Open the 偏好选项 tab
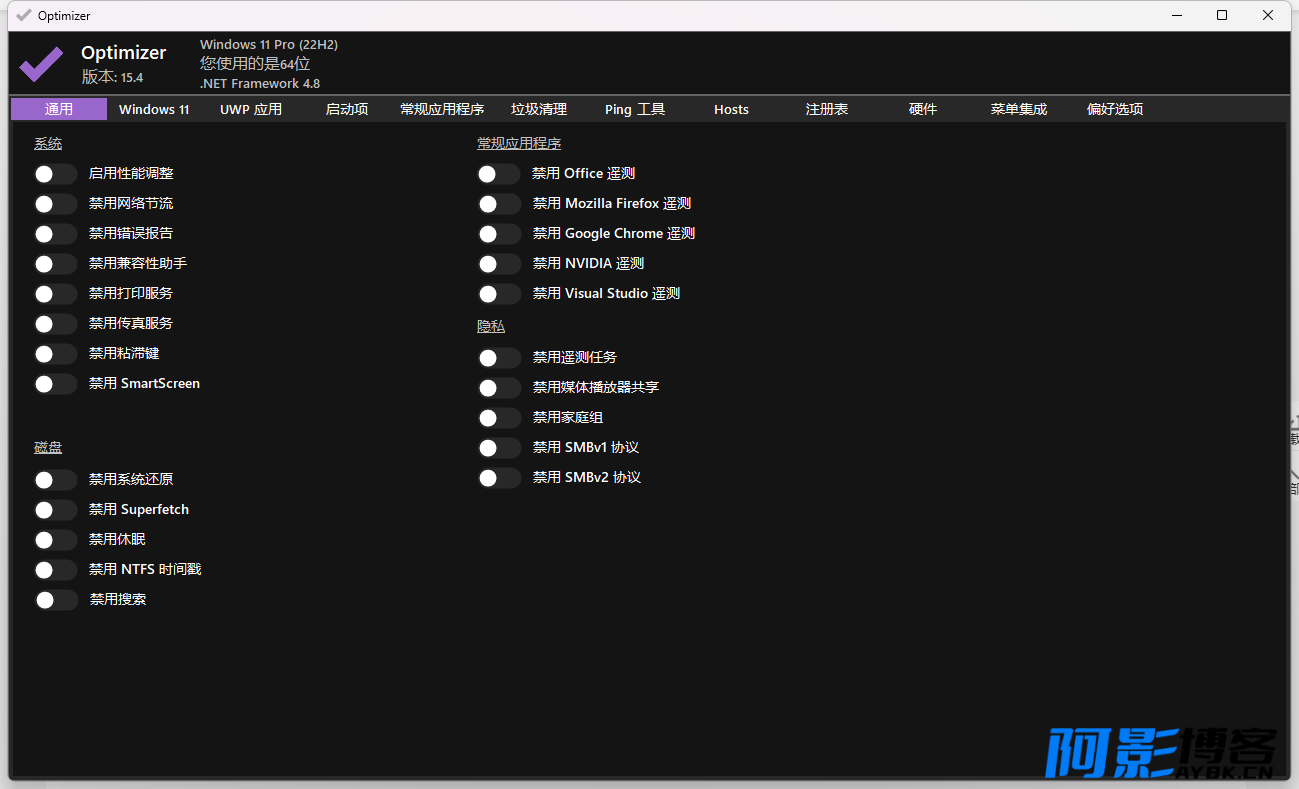Viewport: 1299px width, 789px height. pos(1115,109)
